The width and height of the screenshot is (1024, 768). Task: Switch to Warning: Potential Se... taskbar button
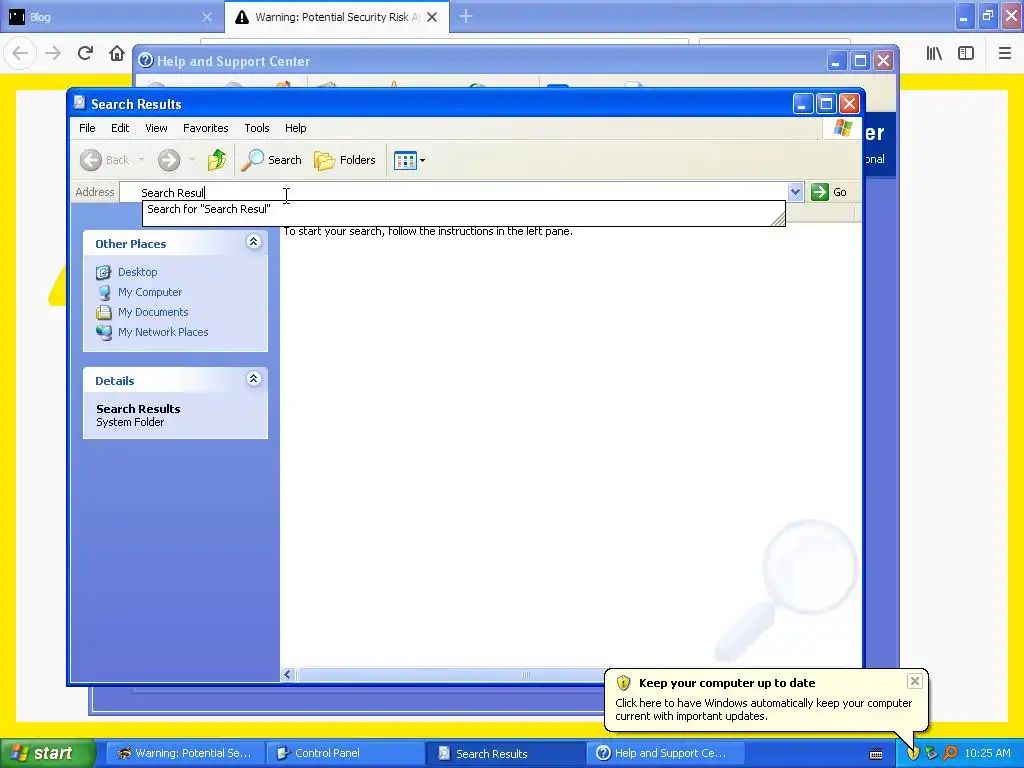click(185, 753)
